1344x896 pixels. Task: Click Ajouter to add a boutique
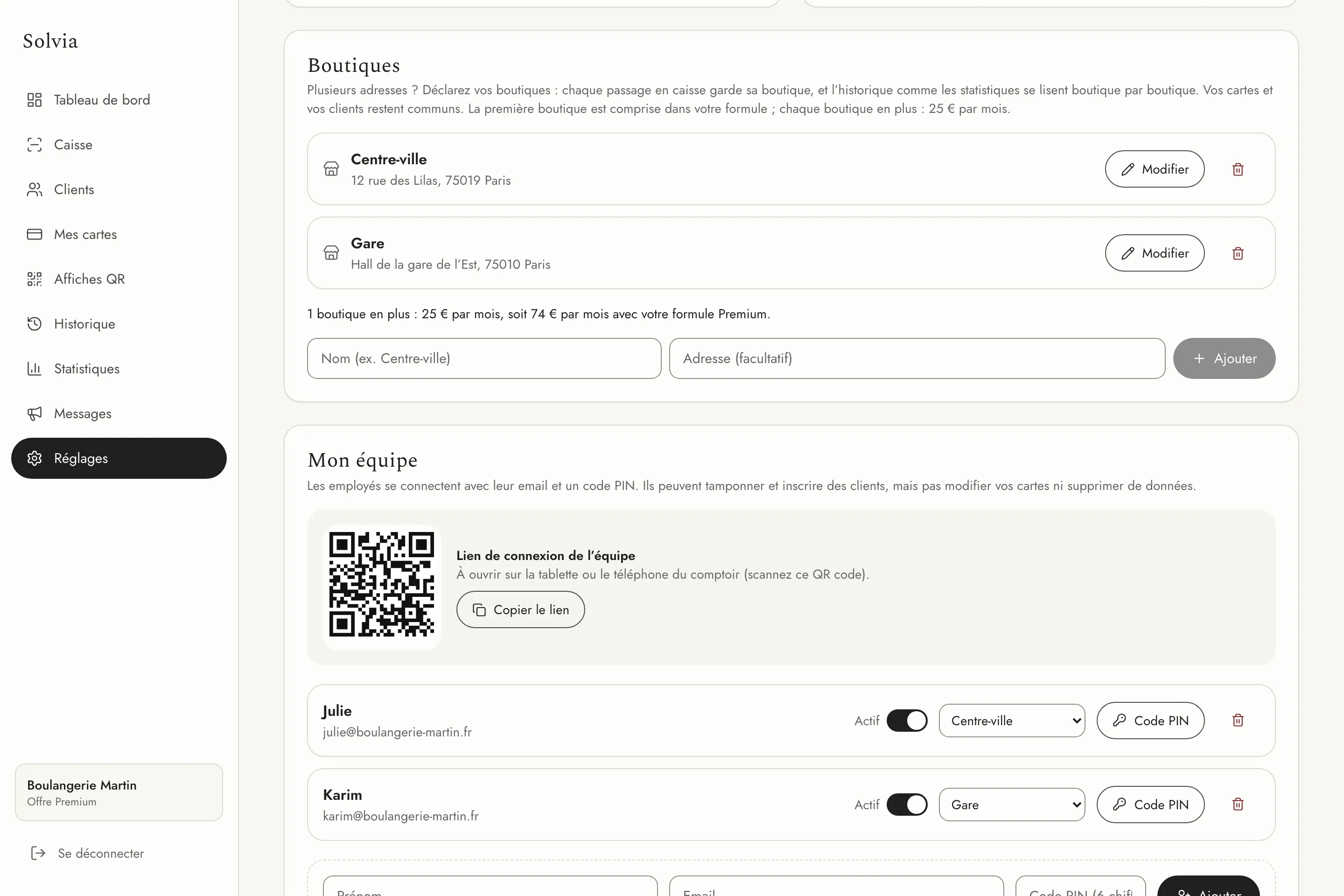[1224, 358]
